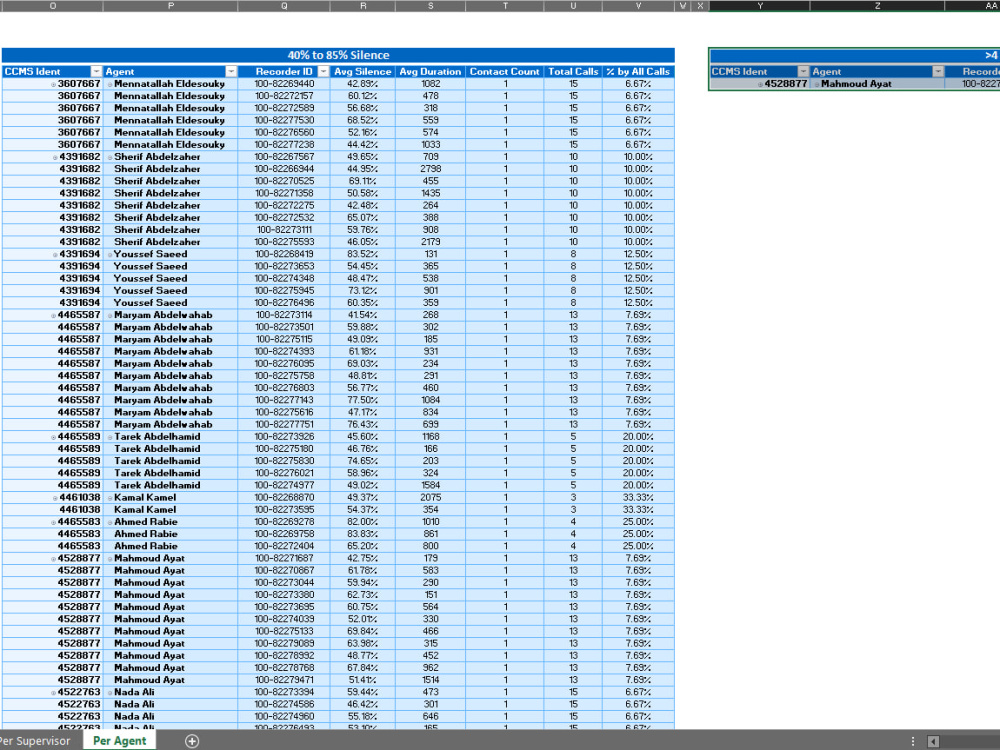The image size is (1000, 750).
Task: Collapse the Youssef Saeed agent group button
Action: click(110, 254)
